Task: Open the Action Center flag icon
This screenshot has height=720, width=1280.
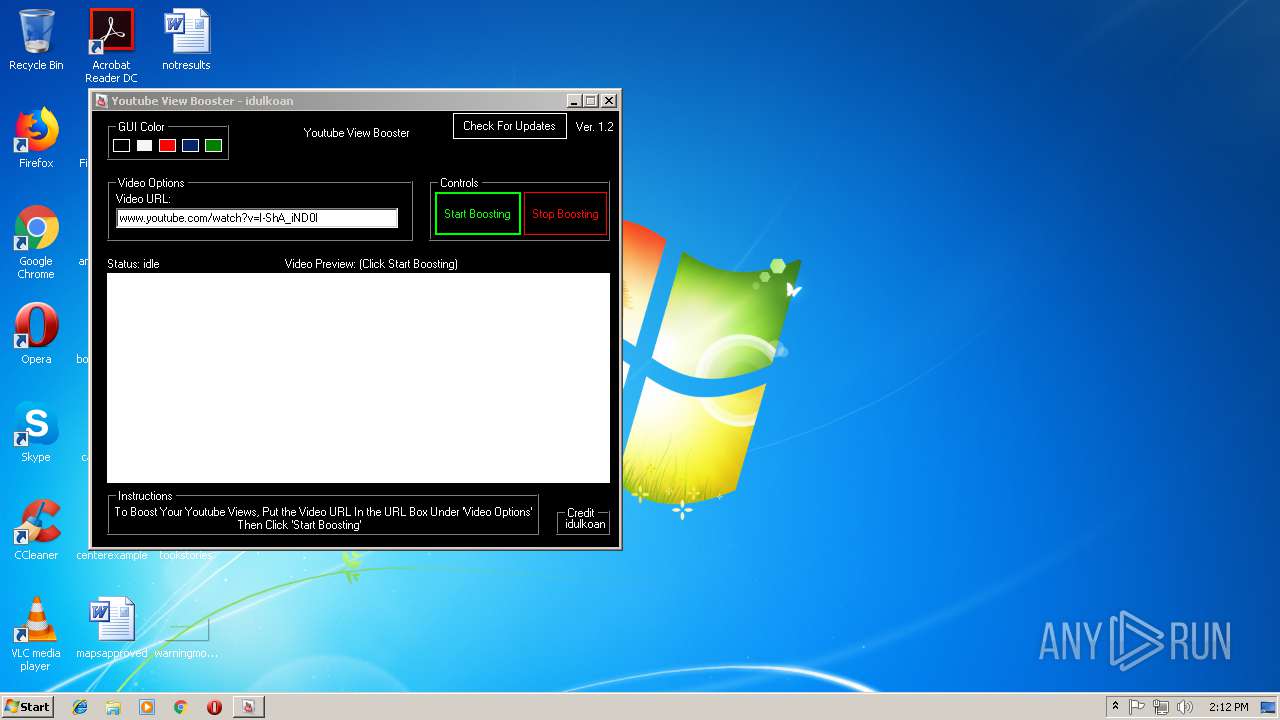Action: [1137, 707]
